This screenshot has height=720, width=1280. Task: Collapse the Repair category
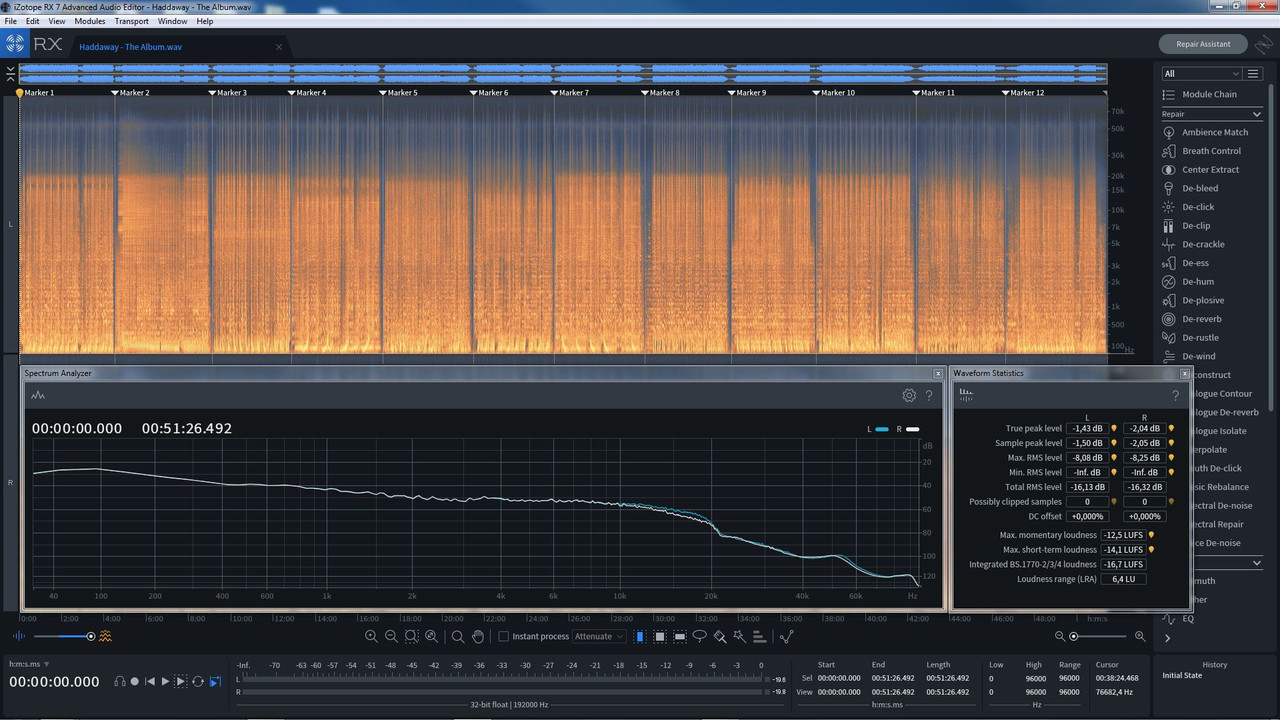1257,114
